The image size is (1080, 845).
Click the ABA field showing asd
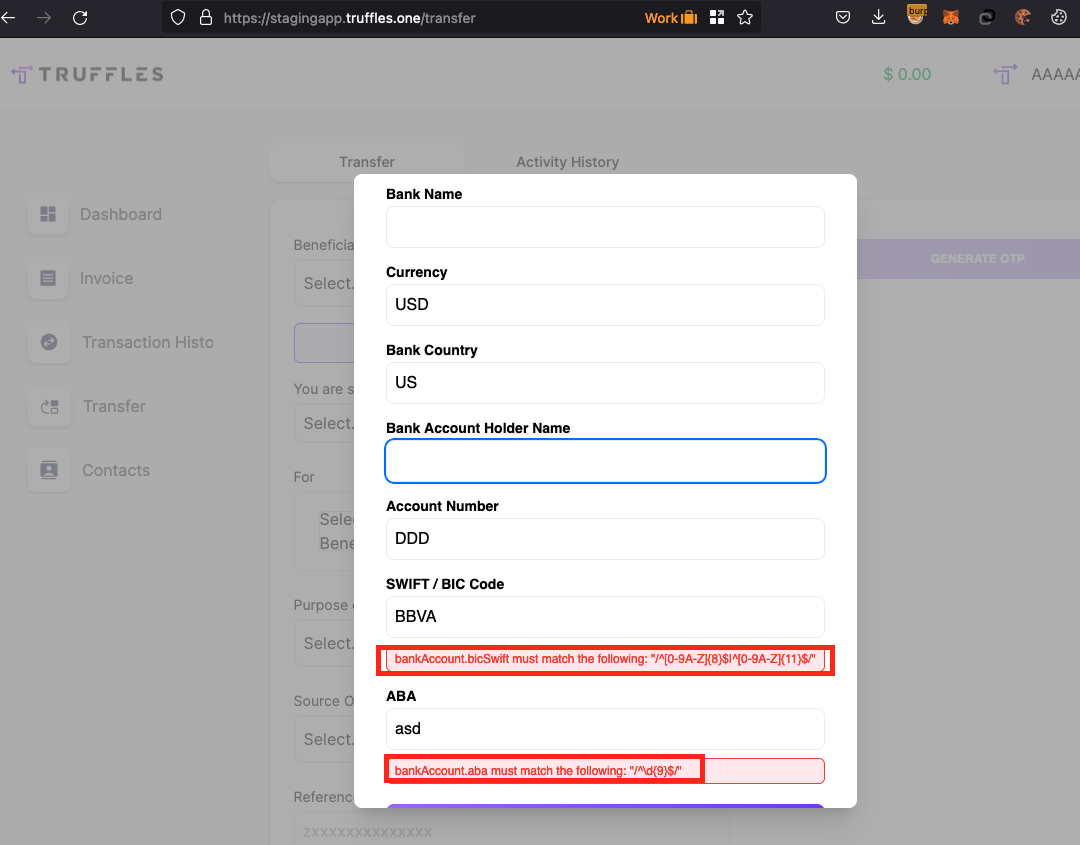(605, 729)
